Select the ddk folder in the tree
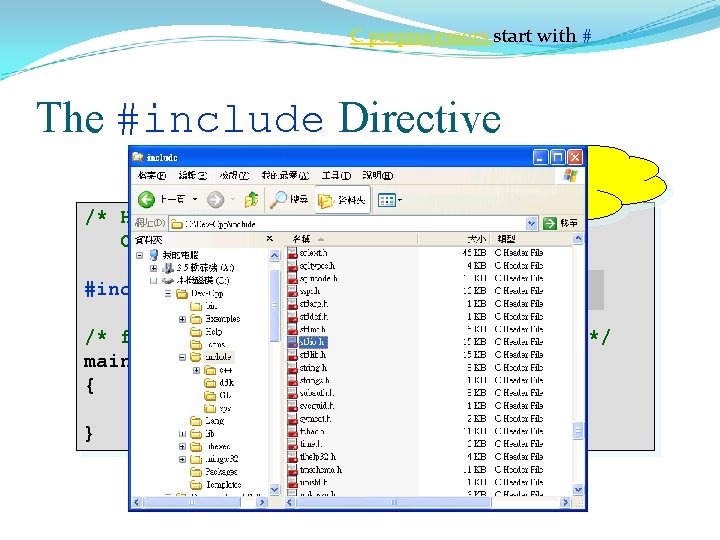 [219, 382]
